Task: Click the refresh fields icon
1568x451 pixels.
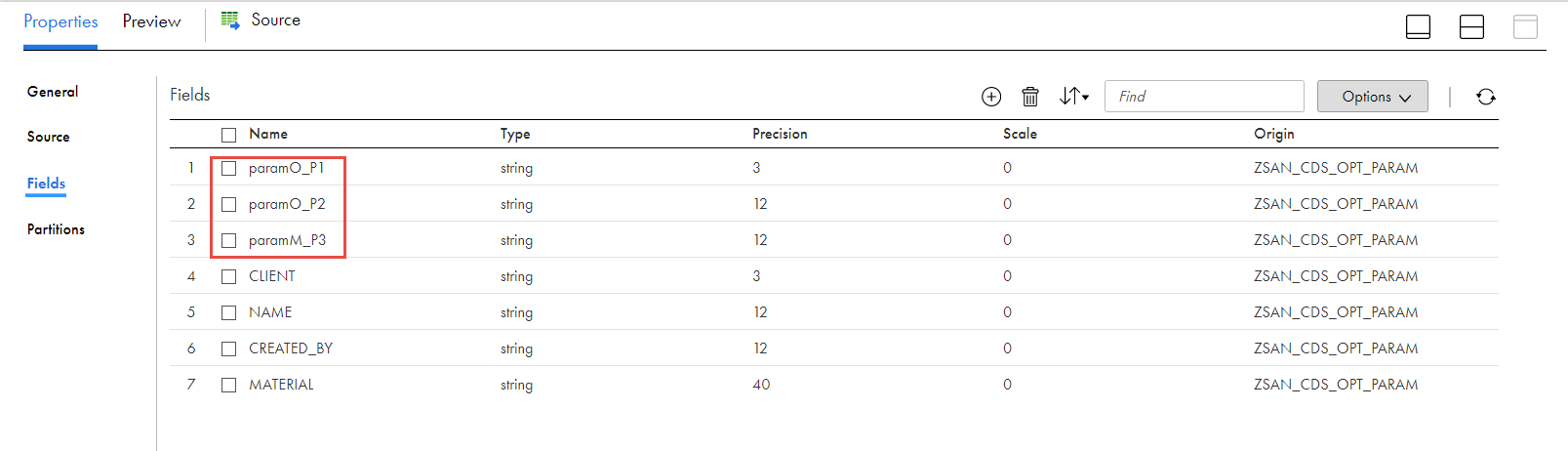Action: pos(1486,96)
